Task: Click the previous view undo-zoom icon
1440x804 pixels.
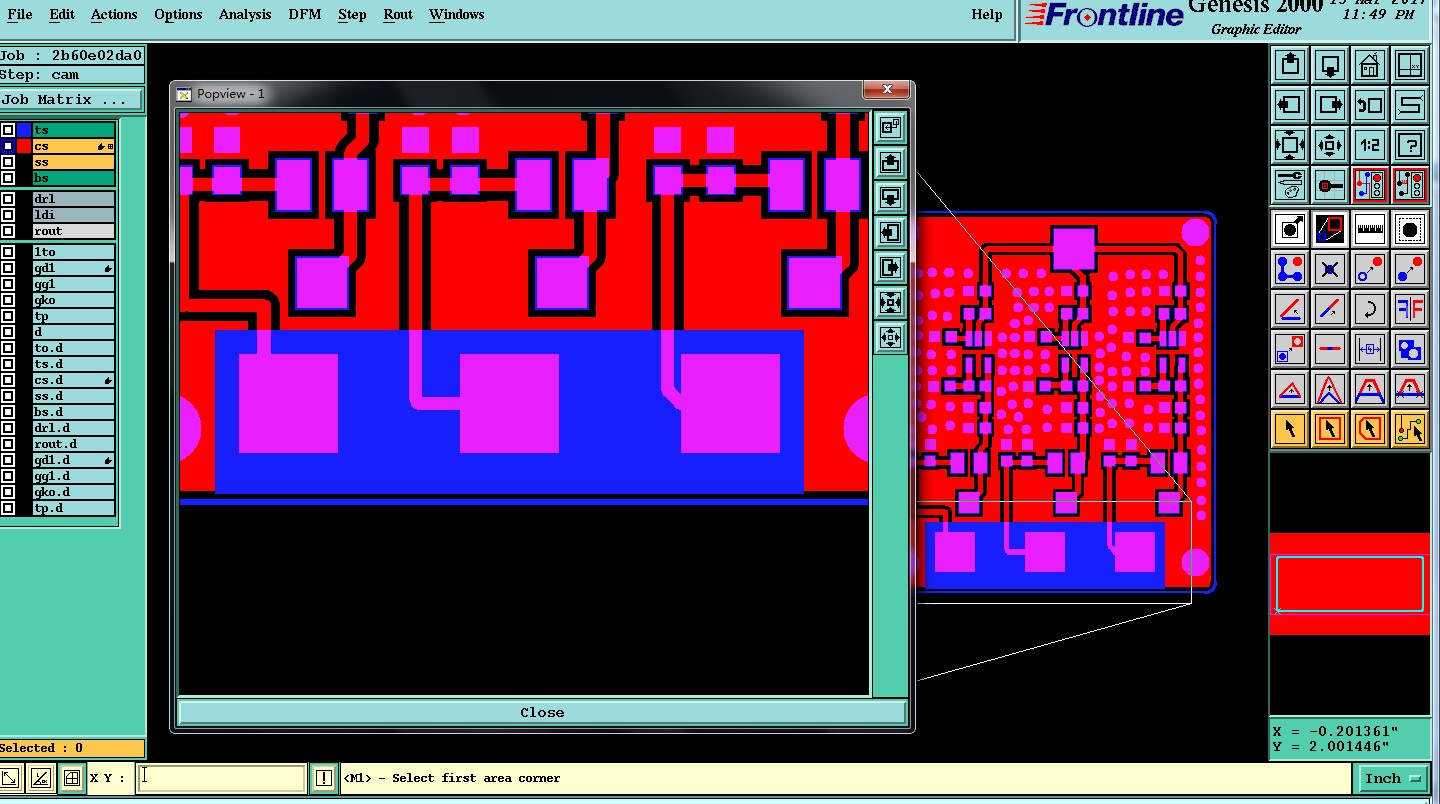Action: point(1370,105)
